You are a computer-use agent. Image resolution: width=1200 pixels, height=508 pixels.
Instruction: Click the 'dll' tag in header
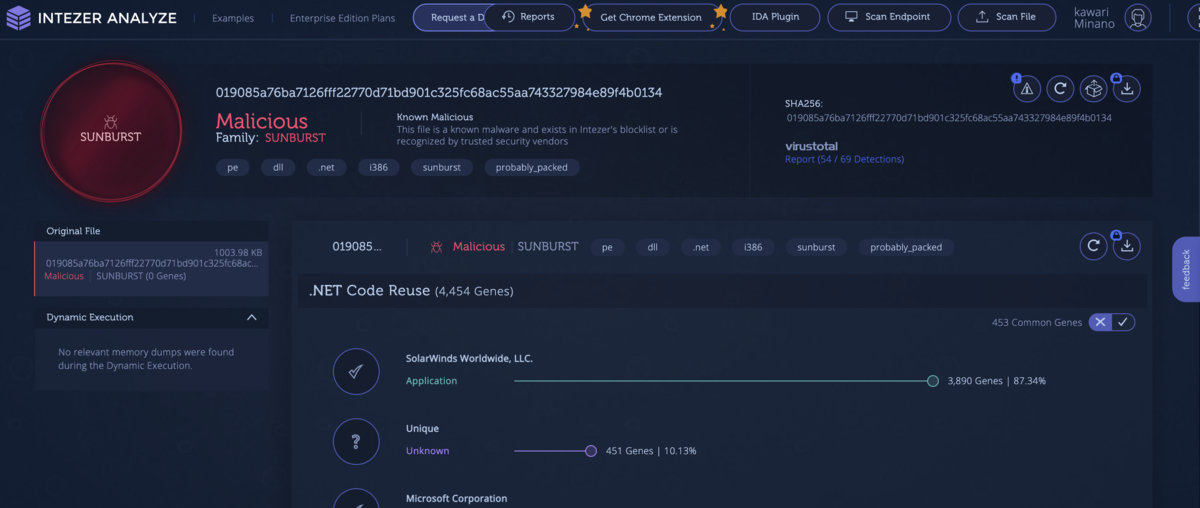pyautogui.click(x=278, y=167)
